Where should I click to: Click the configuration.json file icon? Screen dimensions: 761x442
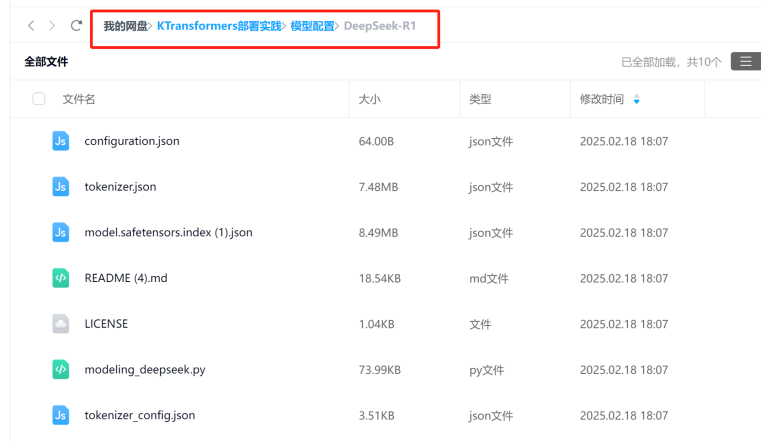61,141
